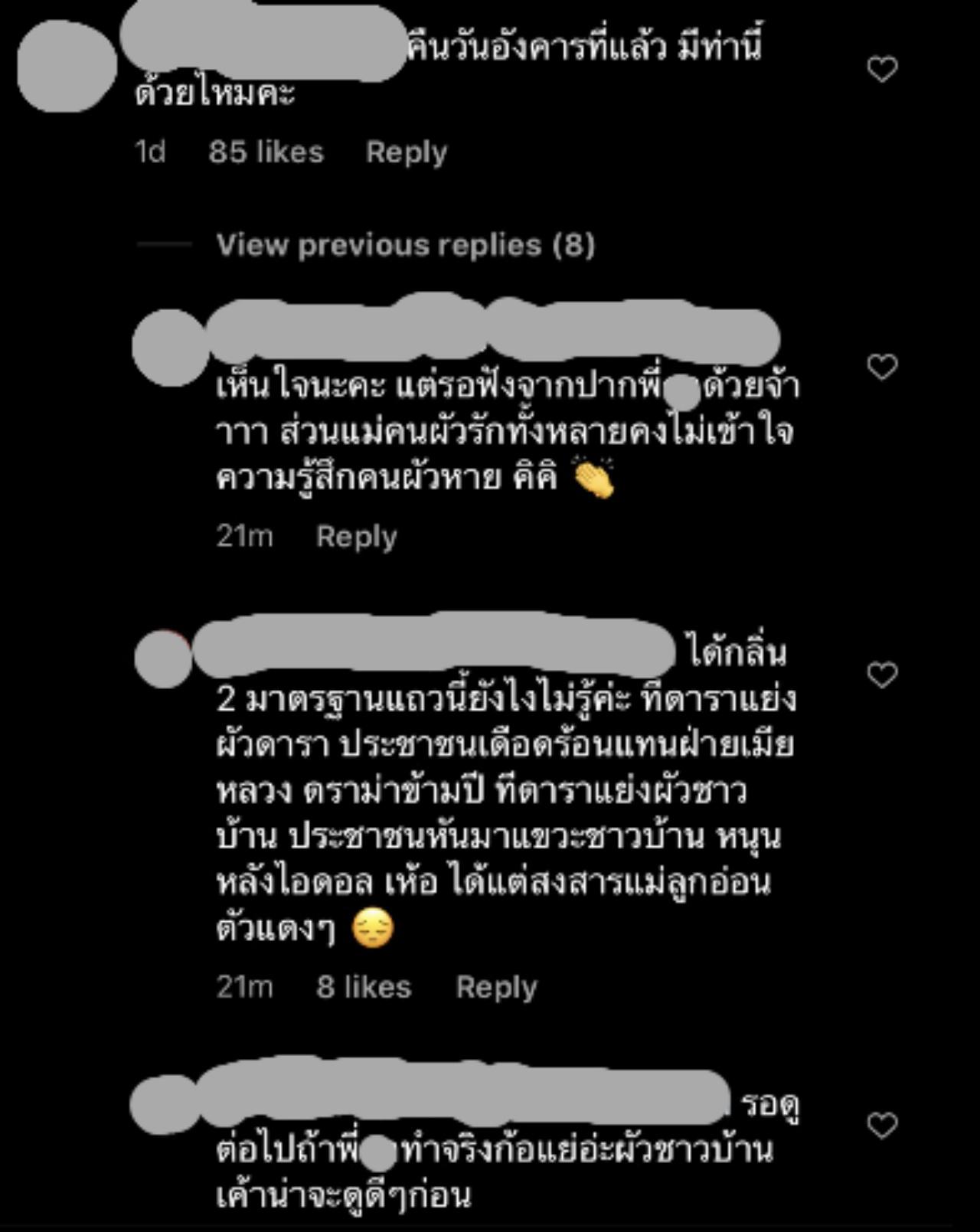Open avatar of the 2 มาตรฐาน commenter

point(164,659)
